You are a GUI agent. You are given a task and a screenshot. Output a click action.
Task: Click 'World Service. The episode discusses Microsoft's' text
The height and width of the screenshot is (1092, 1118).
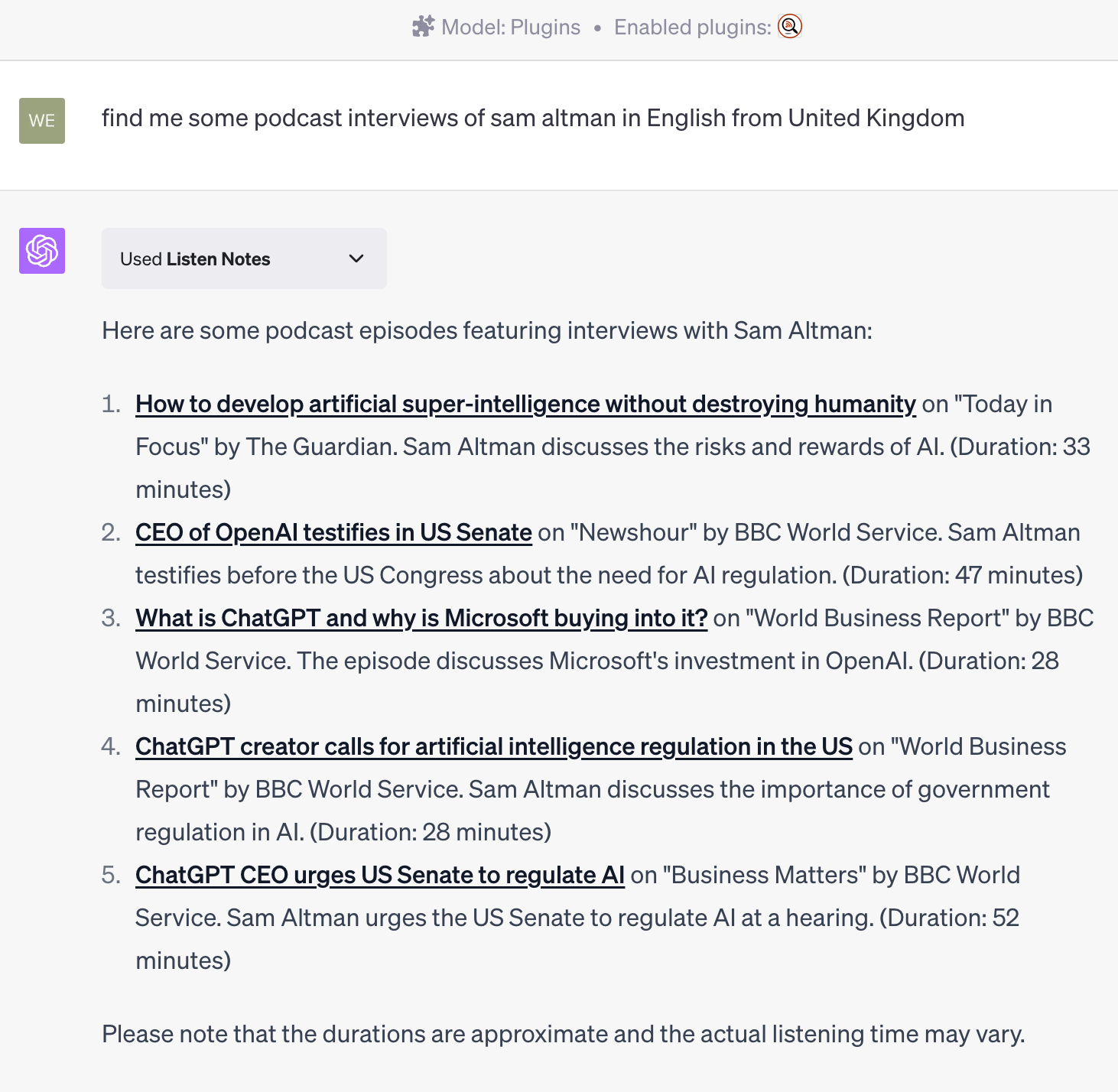click(402, 661)
